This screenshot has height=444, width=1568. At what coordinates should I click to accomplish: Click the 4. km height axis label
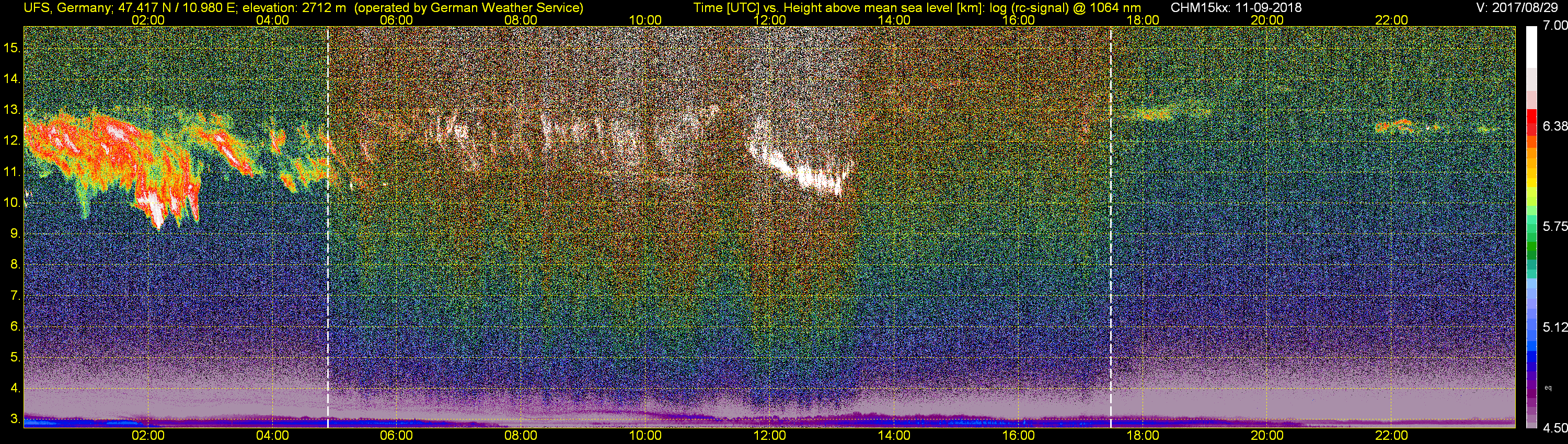pyautogui.click(x=15, y=388)
